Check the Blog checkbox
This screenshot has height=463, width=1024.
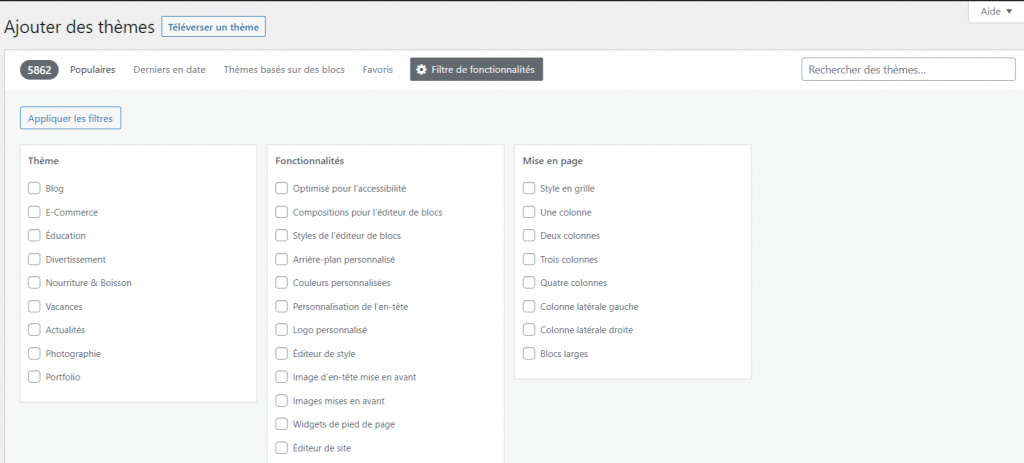tap(34, 188)
